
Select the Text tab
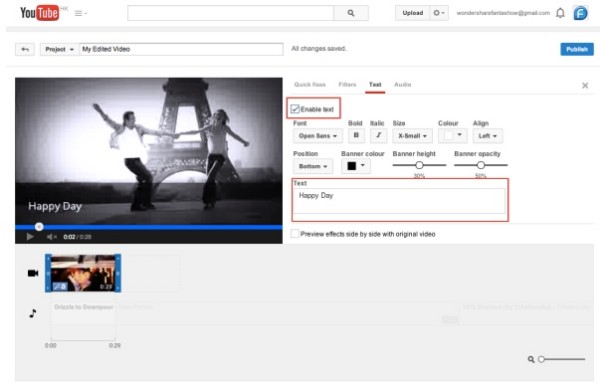pos(375,85)
